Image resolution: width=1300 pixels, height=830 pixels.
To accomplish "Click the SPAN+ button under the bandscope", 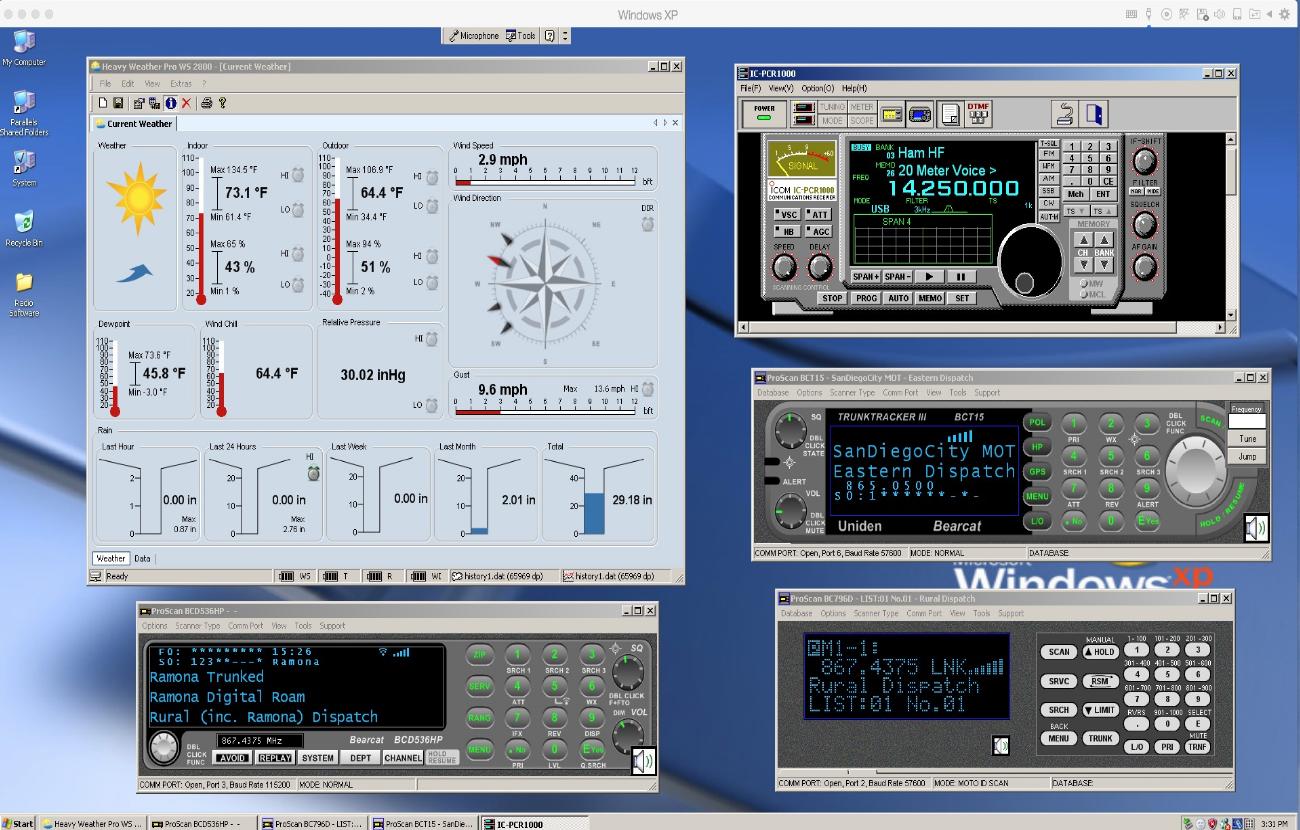I will click(x=865, y=277).
